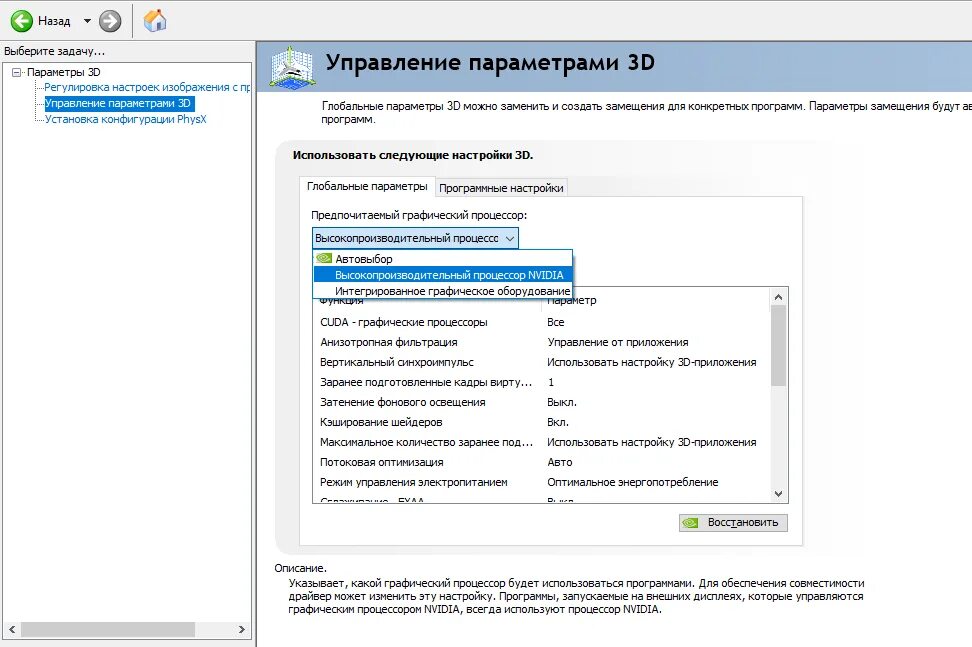Click the green Back arrow icon

22,21
